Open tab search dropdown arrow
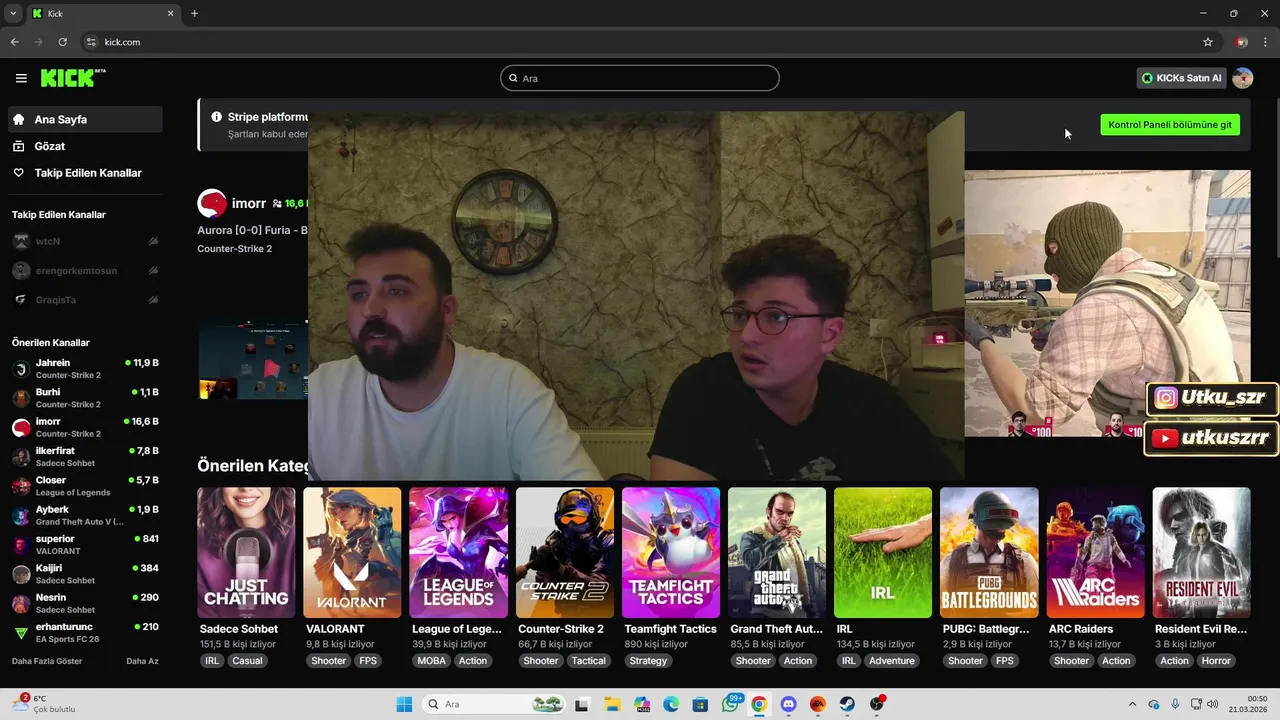This screenshot has width=1280, height=720. point(13,13)
